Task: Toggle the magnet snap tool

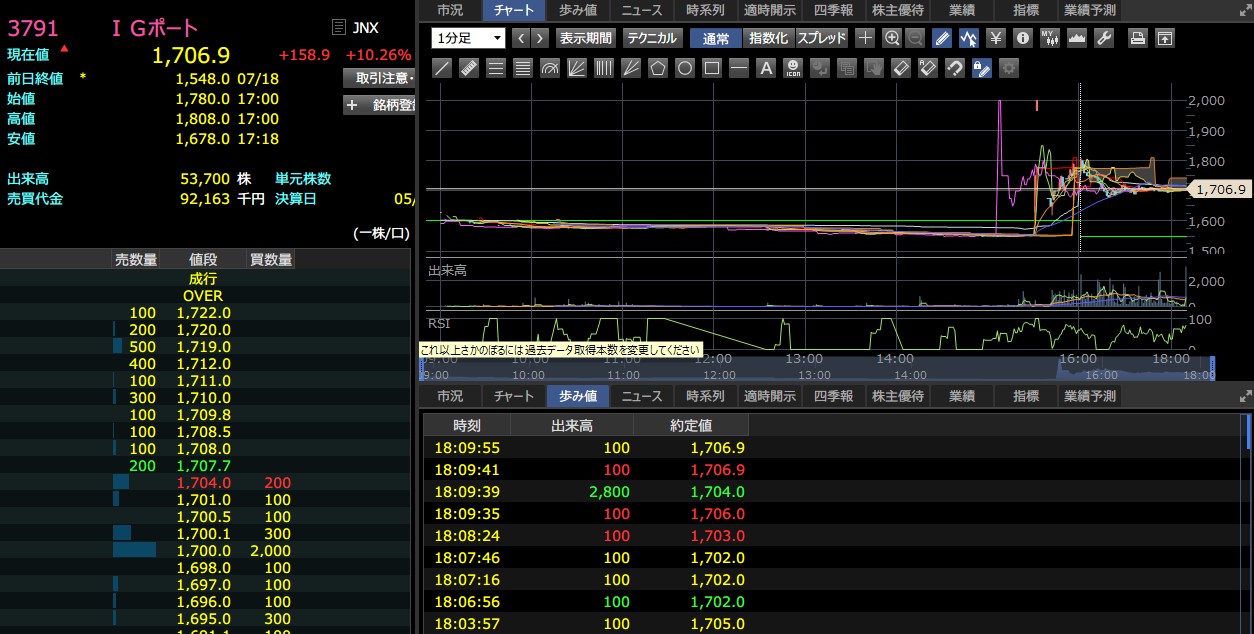Action: (x=955, y=68)
